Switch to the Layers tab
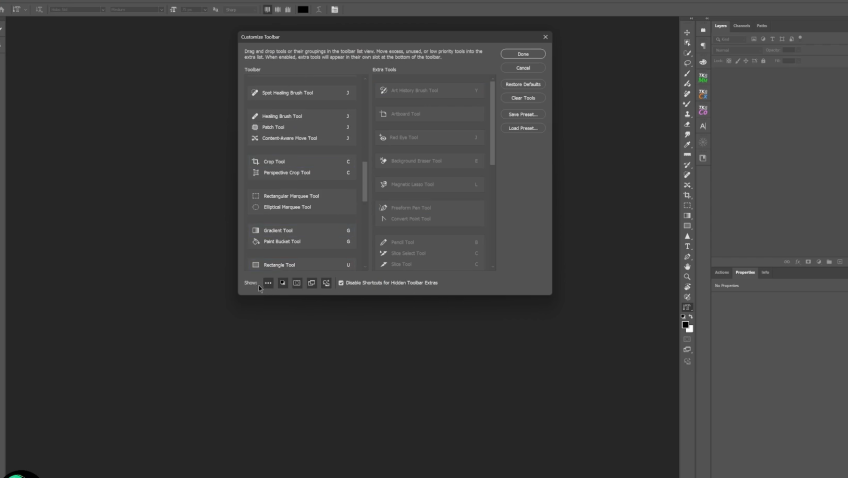The width and height of the screenshot is (848, 478). coord(720,26)
